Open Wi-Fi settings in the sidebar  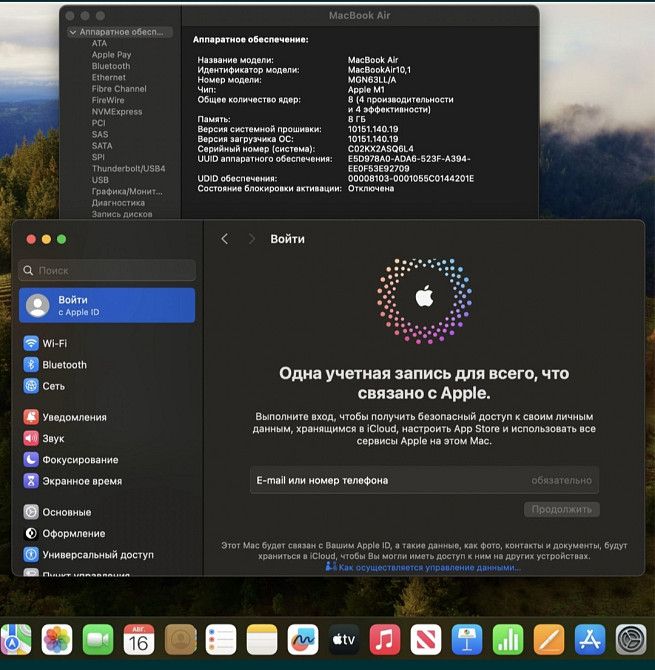45,343
